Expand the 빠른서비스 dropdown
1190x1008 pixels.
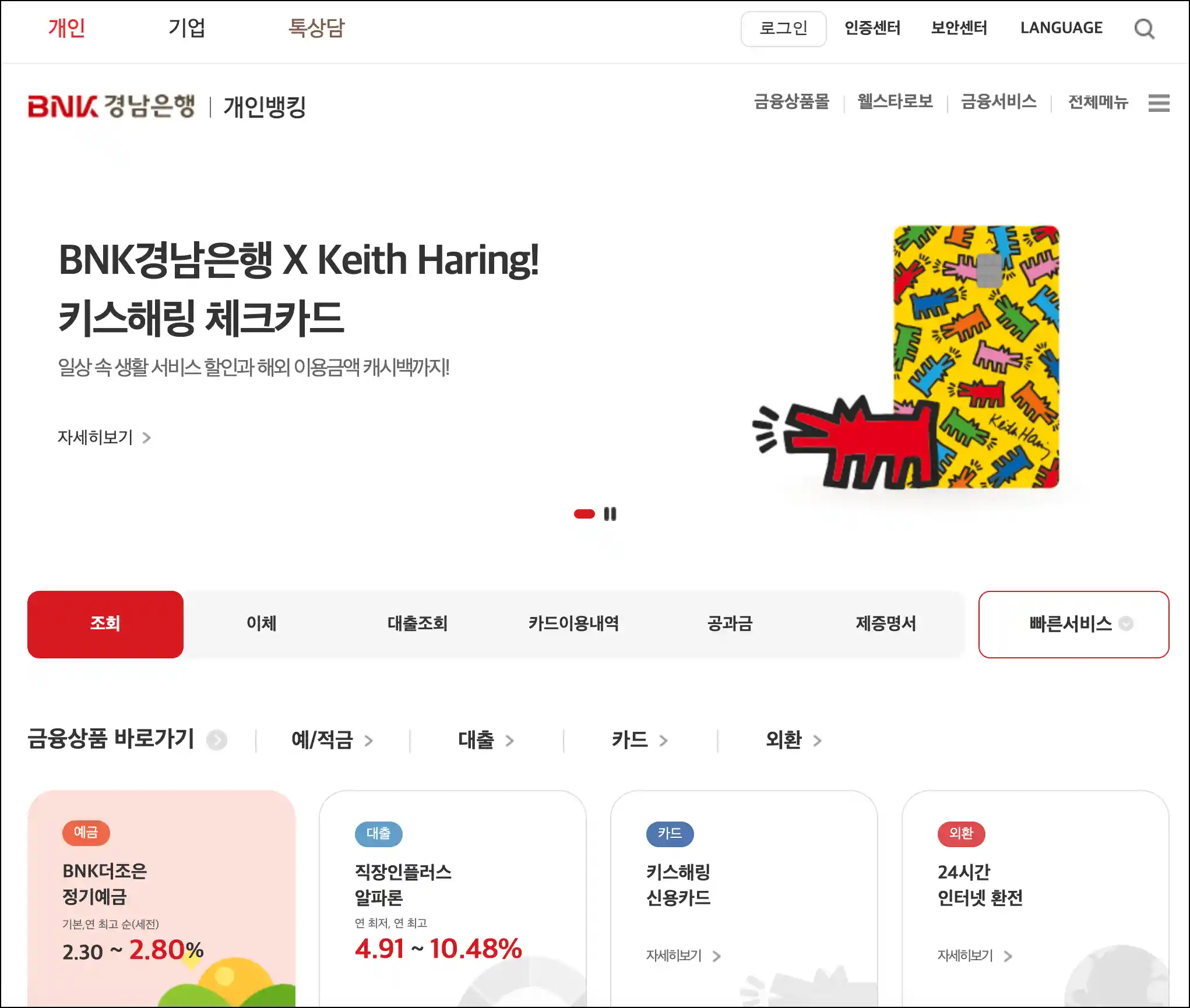click(1073, 624)
